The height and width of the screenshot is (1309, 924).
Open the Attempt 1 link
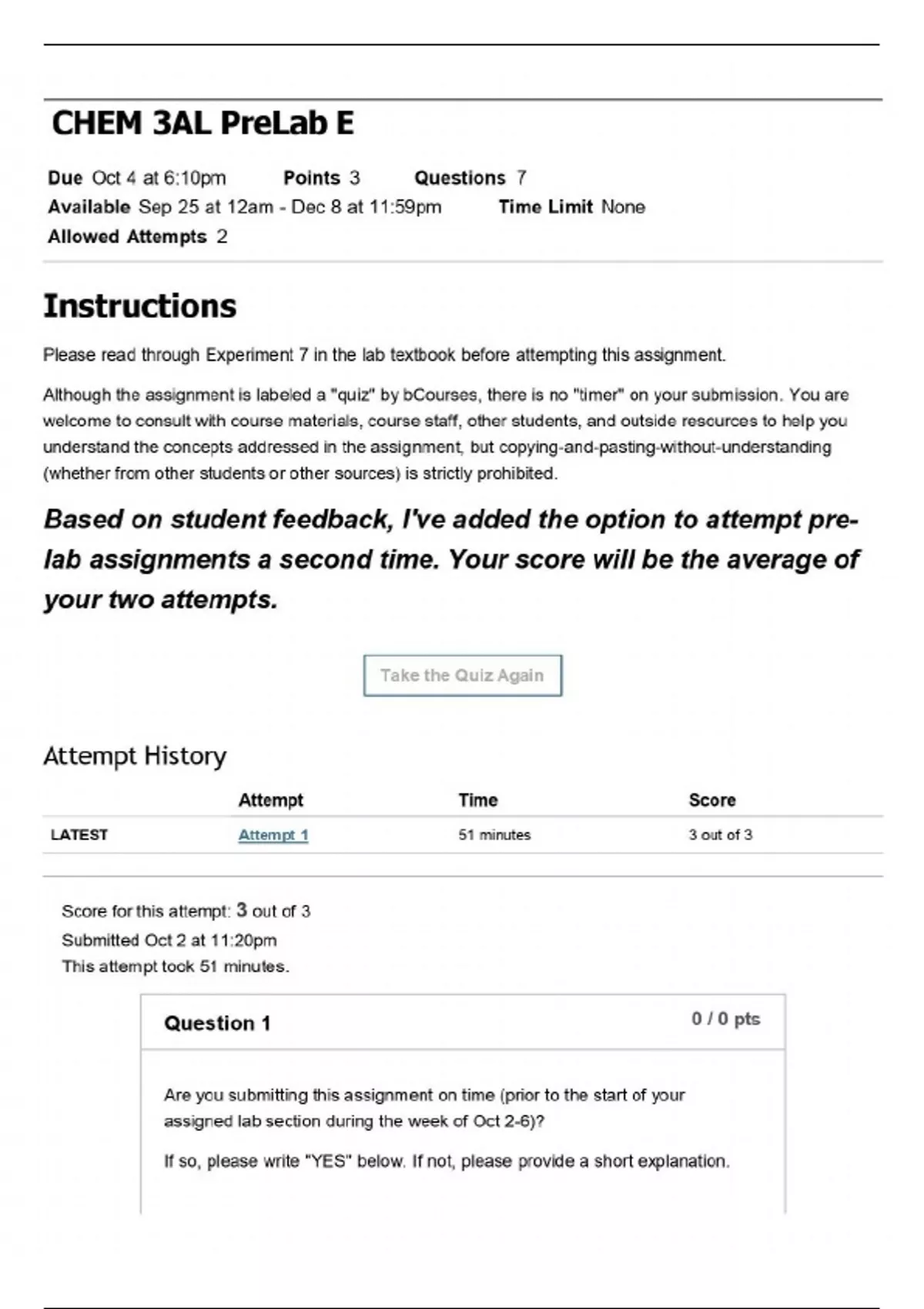[273, 834]
